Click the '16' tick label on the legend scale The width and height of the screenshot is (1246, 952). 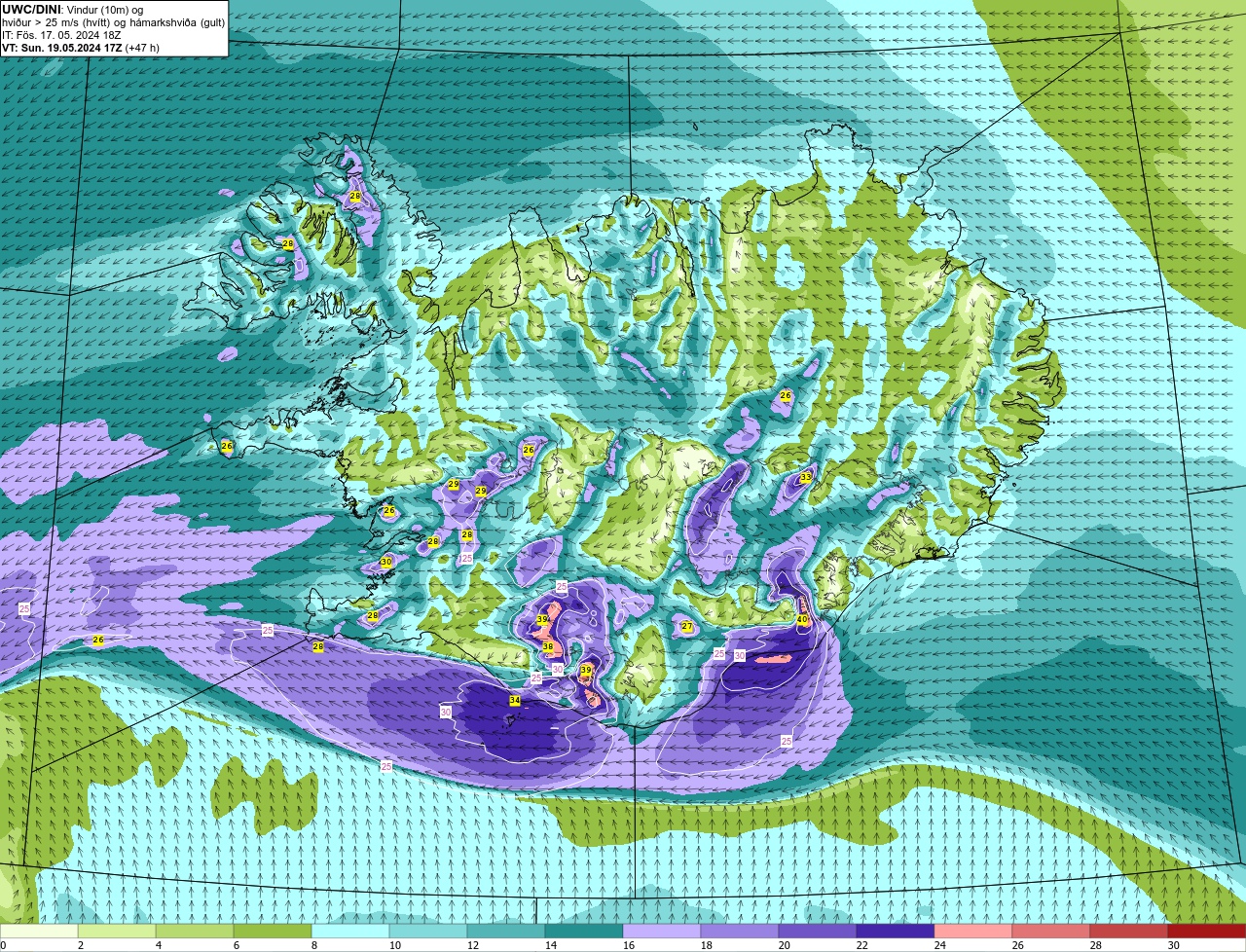(x=628, y=945)
